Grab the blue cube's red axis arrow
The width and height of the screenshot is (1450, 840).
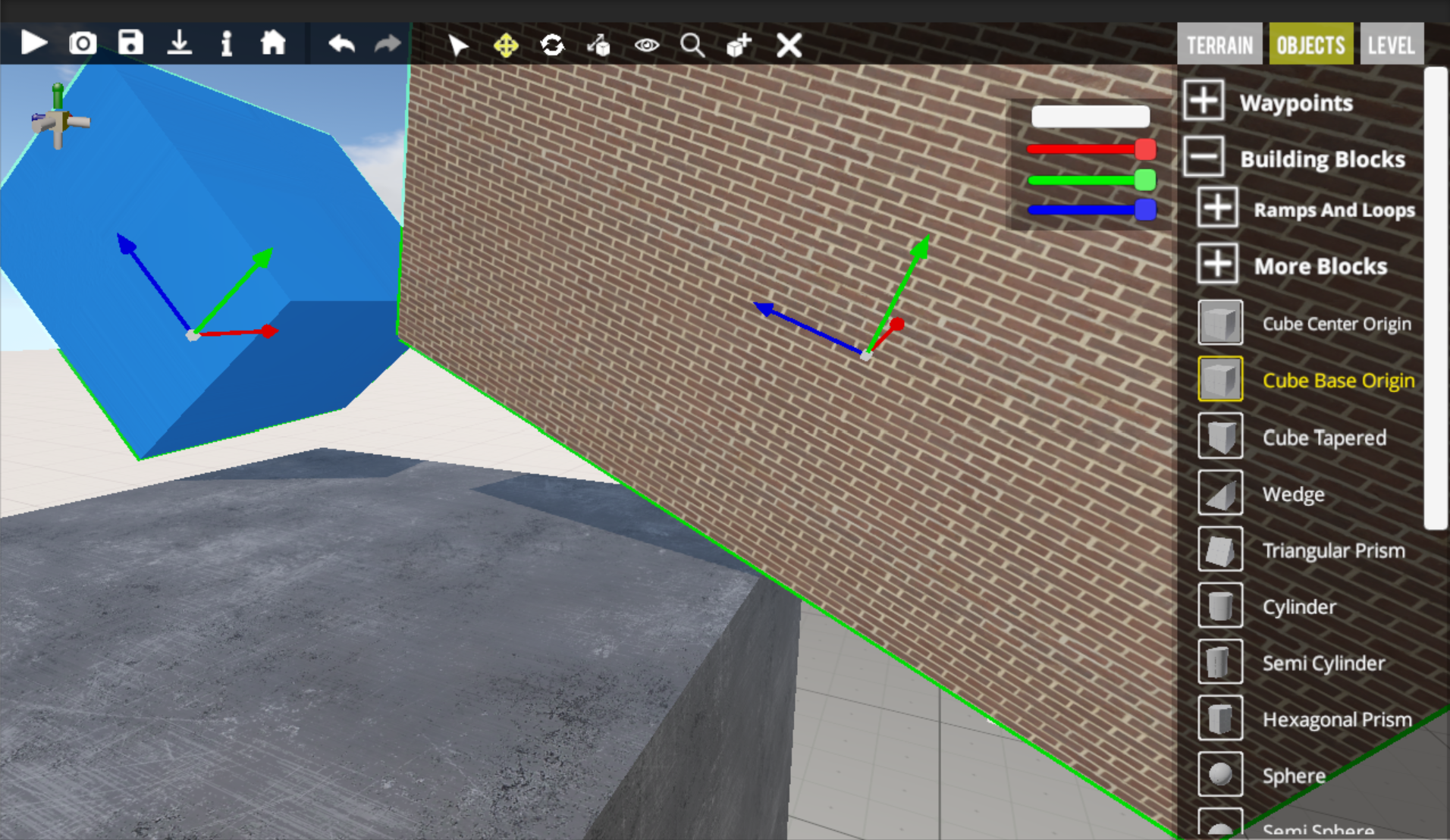pyautogui.click(x=268, y=331)
